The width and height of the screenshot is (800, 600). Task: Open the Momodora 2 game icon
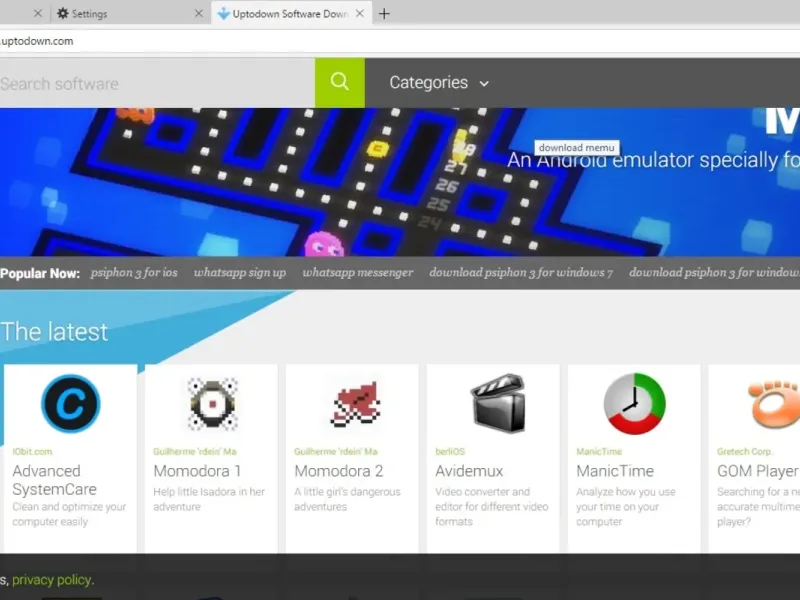point(355,404)
